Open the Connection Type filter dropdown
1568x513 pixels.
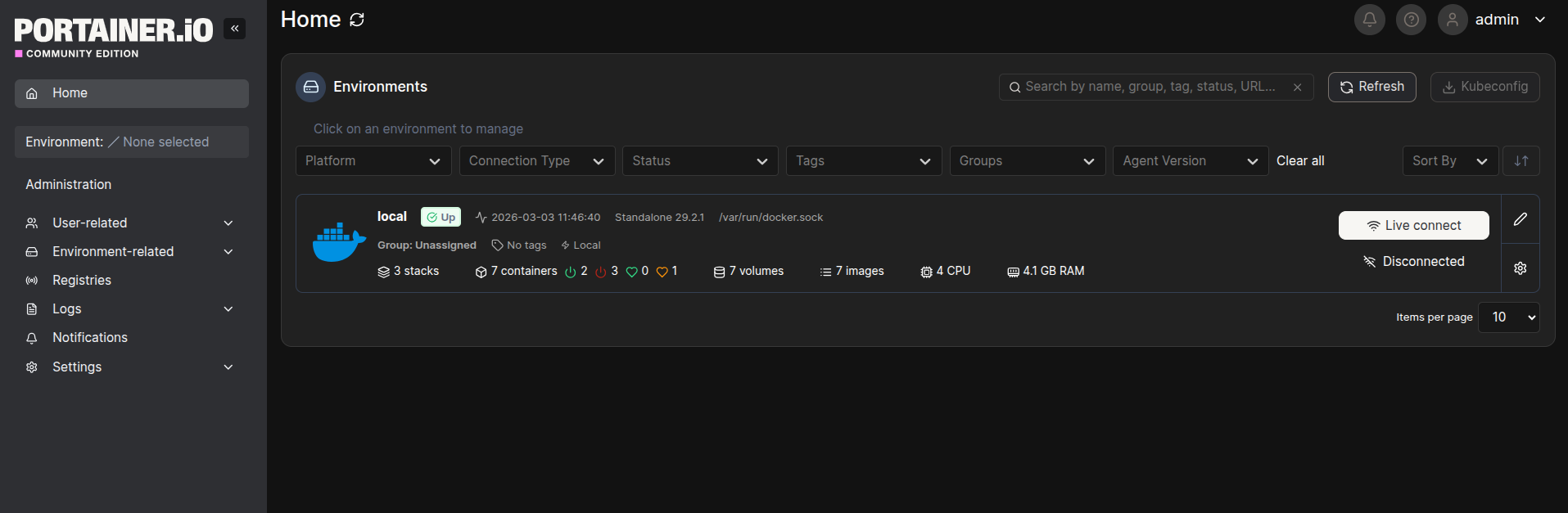(537, 161)
